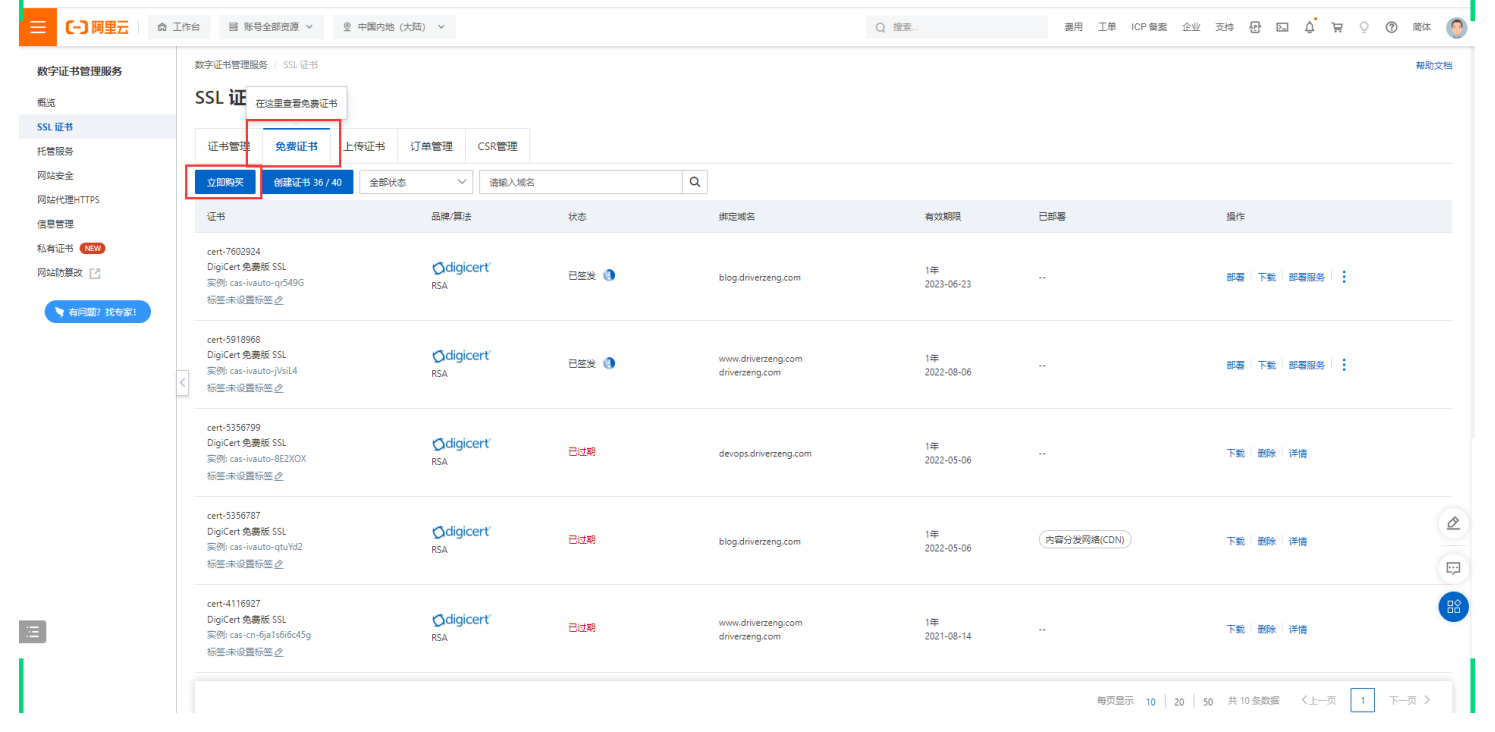
Task: Edit the tag of cert-5356787 via pencil icon
Action: pyautogui.click(x=279, y=564)
